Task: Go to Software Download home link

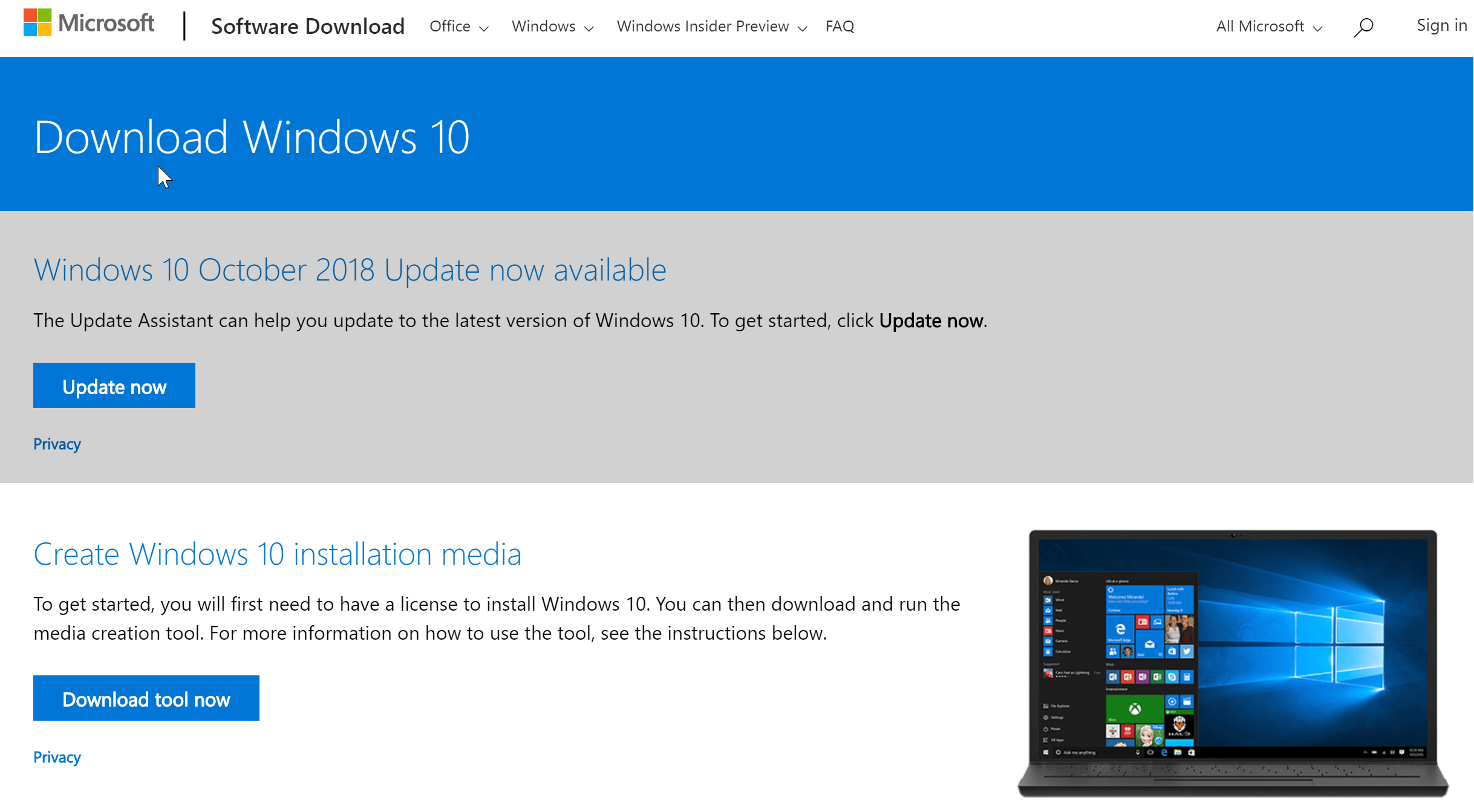Action: pos(307,27)
